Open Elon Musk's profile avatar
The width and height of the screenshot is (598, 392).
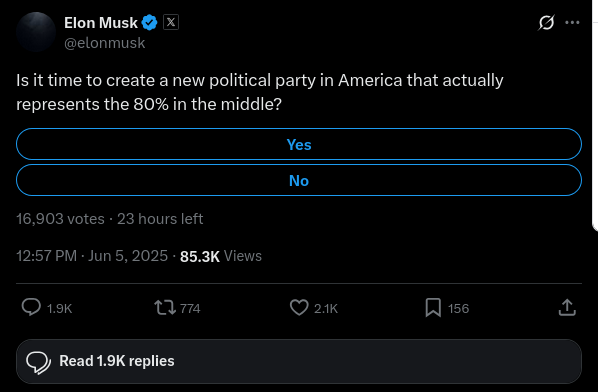(x=36, y=32)
